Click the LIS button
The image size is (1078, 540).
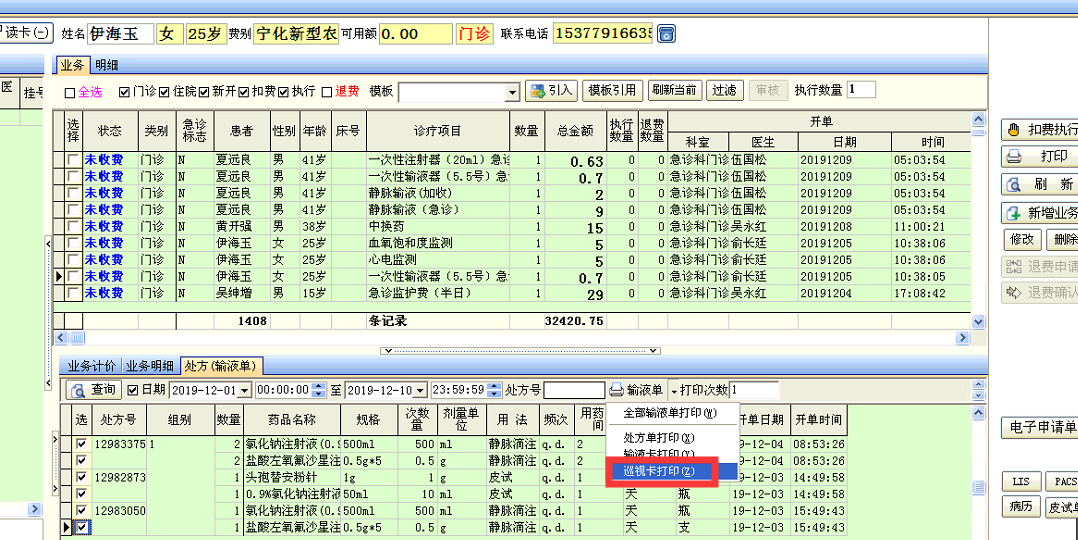[1021, 482]
